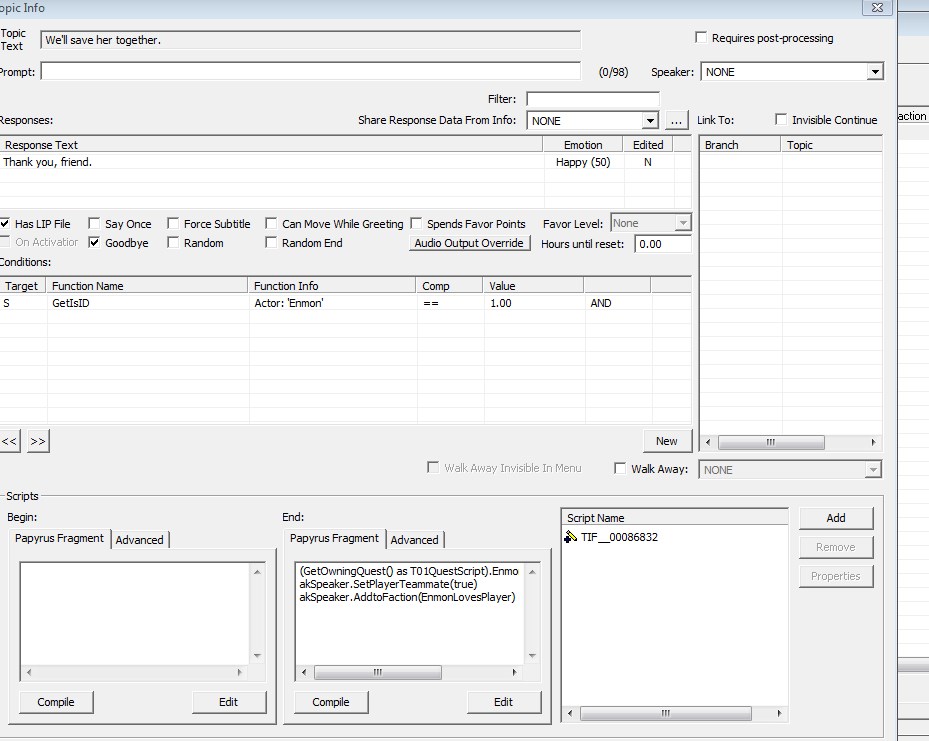Check the Random checkbox
The width and height of the screenshot is (929, 741).
pyautogui.click(x=173, y=242)
